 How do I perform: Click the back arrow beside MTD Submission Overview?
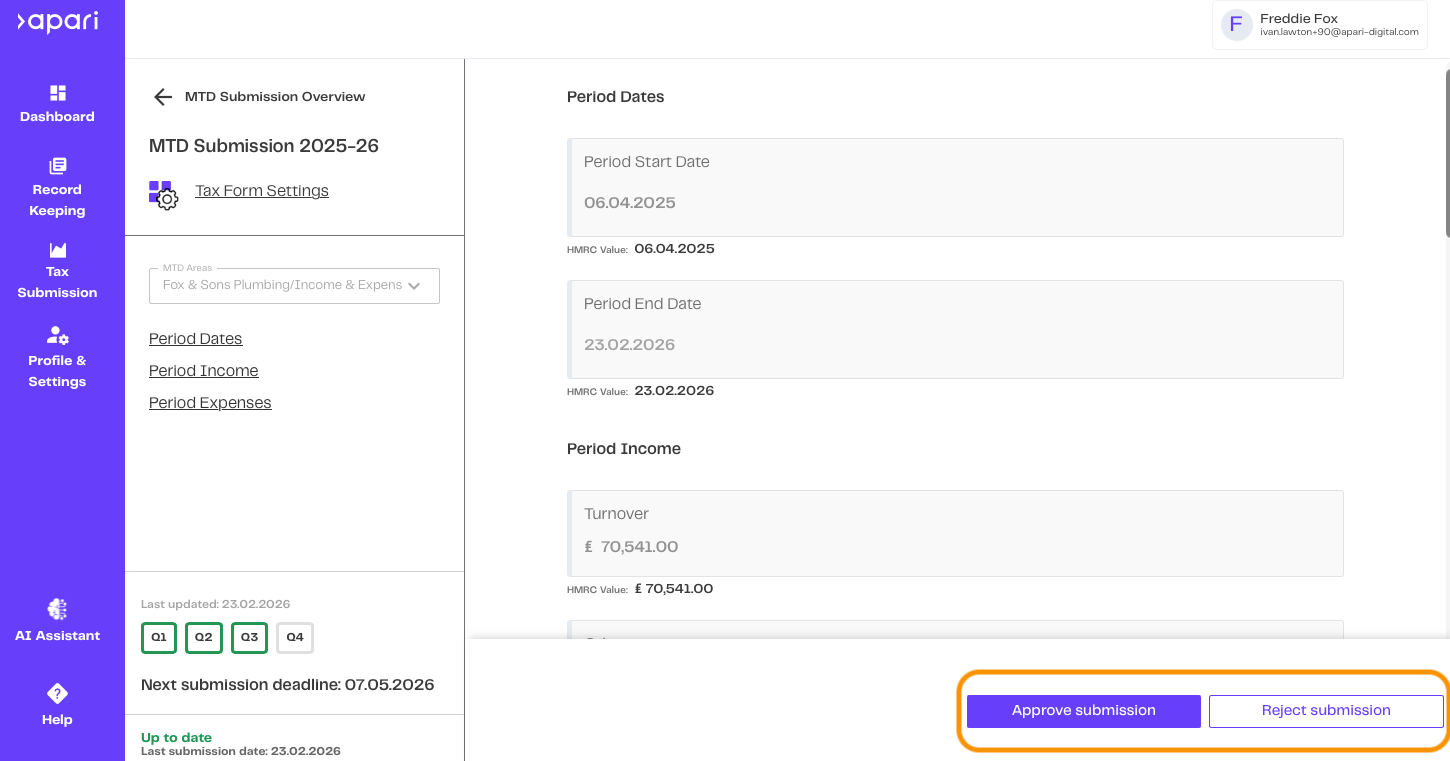pyautogui.click(x=162, y=97)
